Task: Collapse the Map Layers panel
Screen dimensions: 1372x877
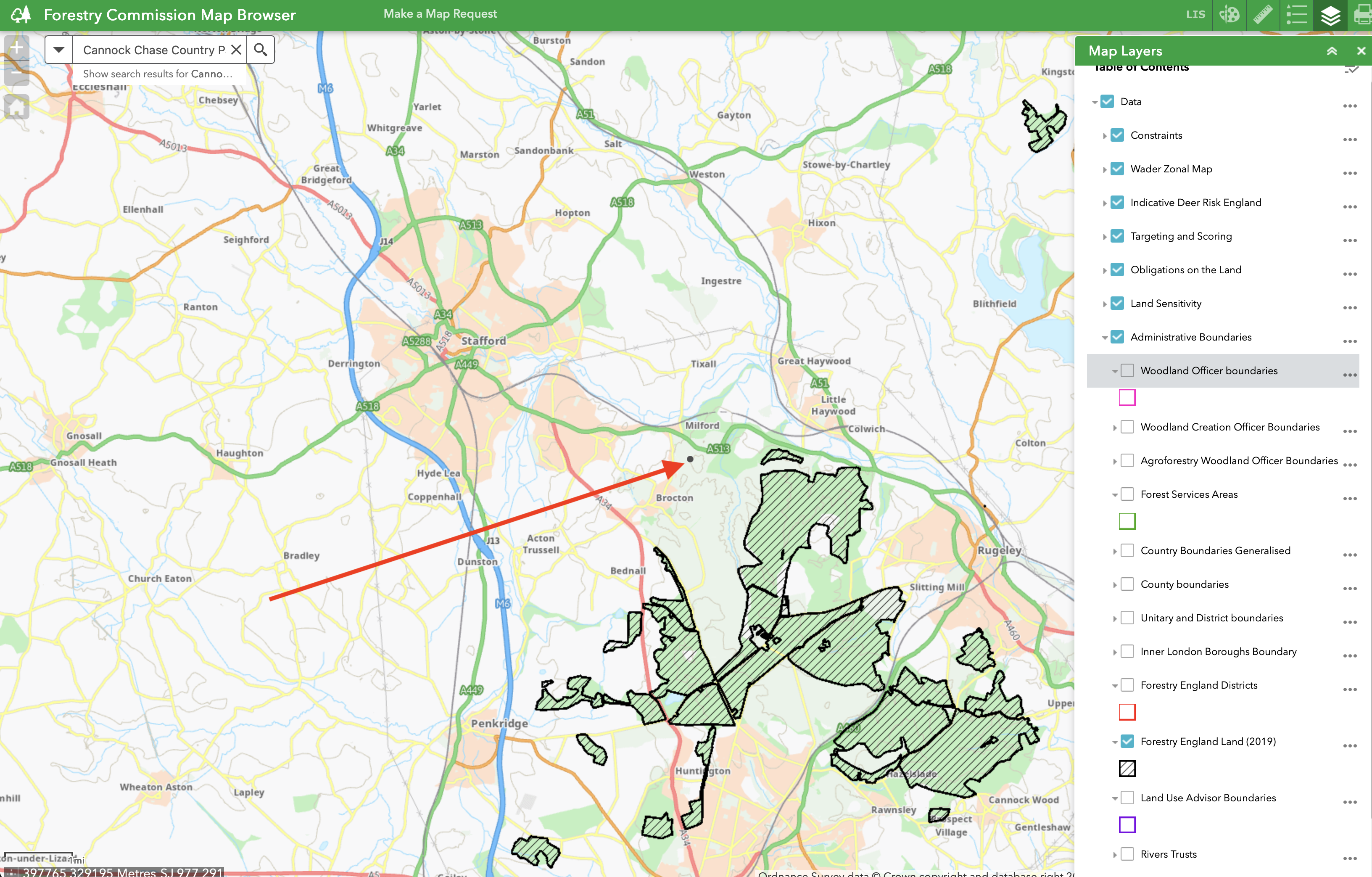Action: coord(1332,51)
